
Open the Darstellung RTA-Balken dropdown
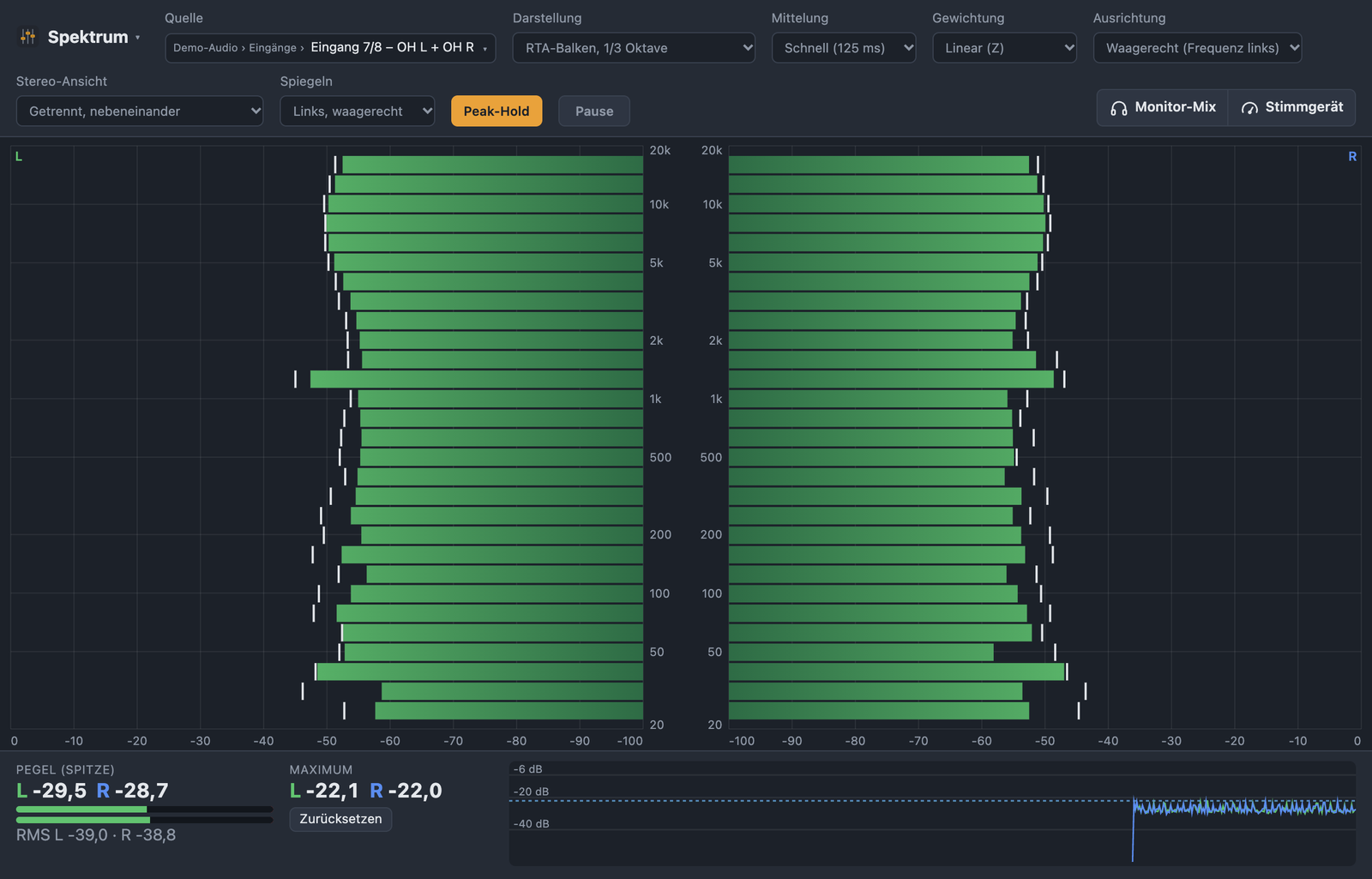coord(634,48)
